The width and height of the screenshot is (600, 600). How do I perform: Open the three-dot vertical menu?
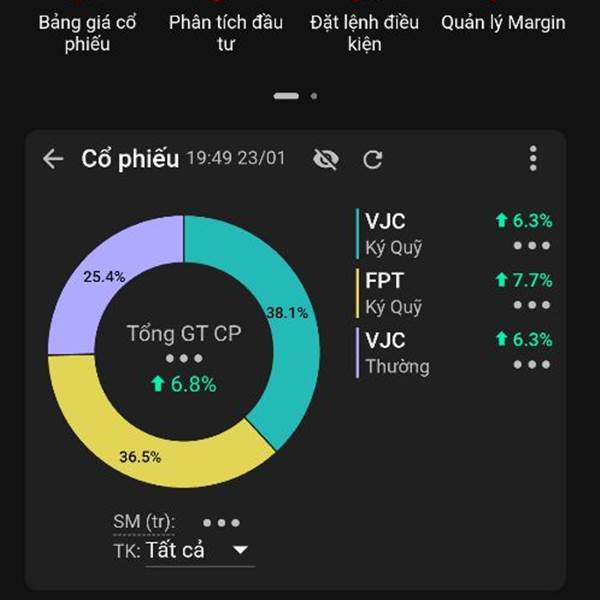pyautogui.click(x=533, y=158)
